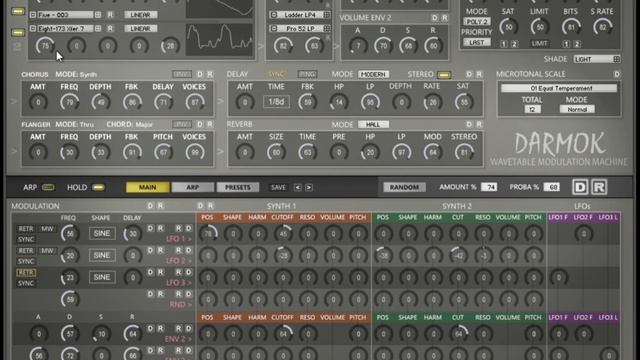Change Delay MODE from MODERN

pos(373,74)
